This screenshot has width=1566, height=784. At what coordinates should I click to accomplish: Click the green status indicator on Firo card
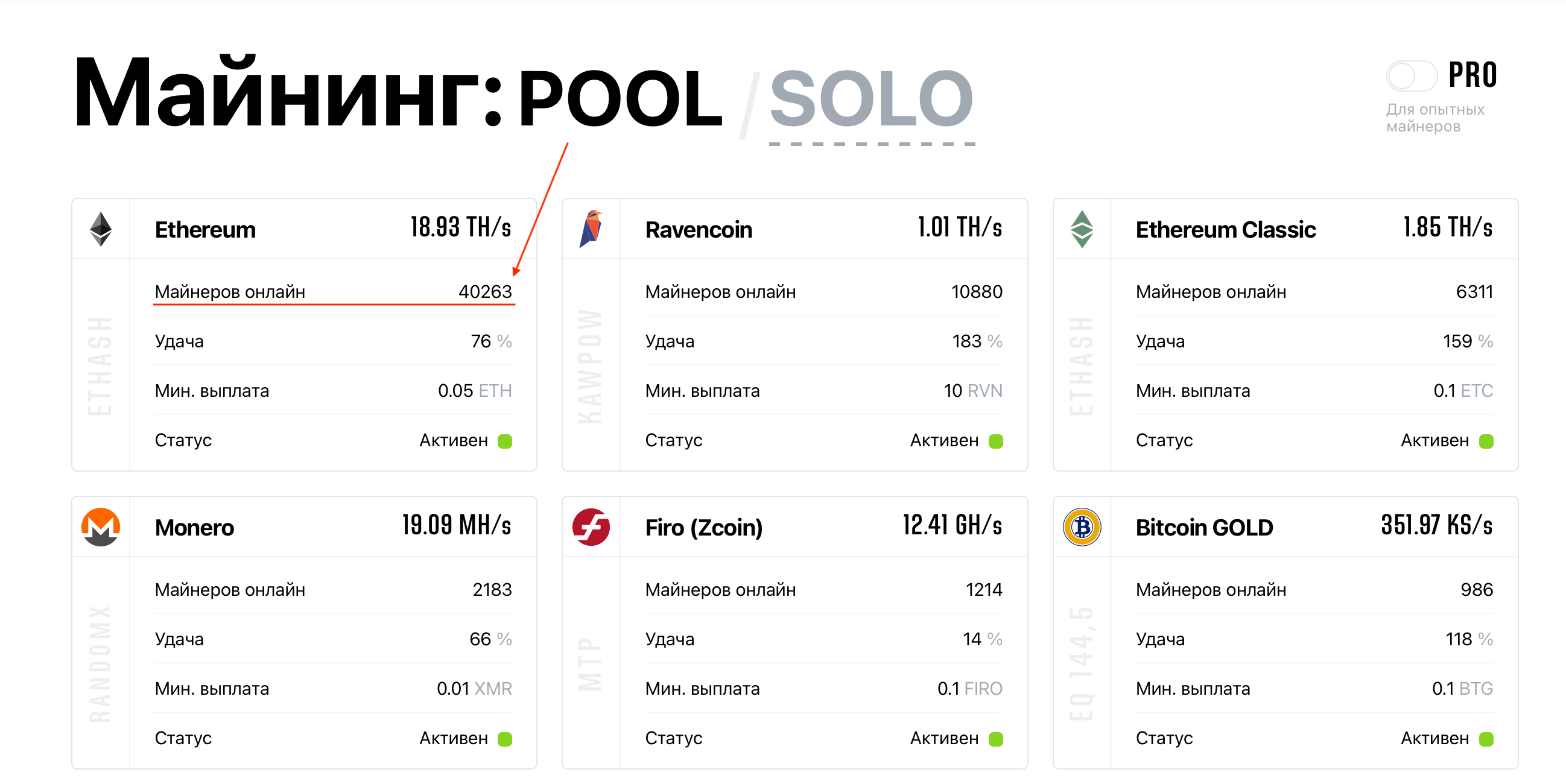click(x=996, y=738)
